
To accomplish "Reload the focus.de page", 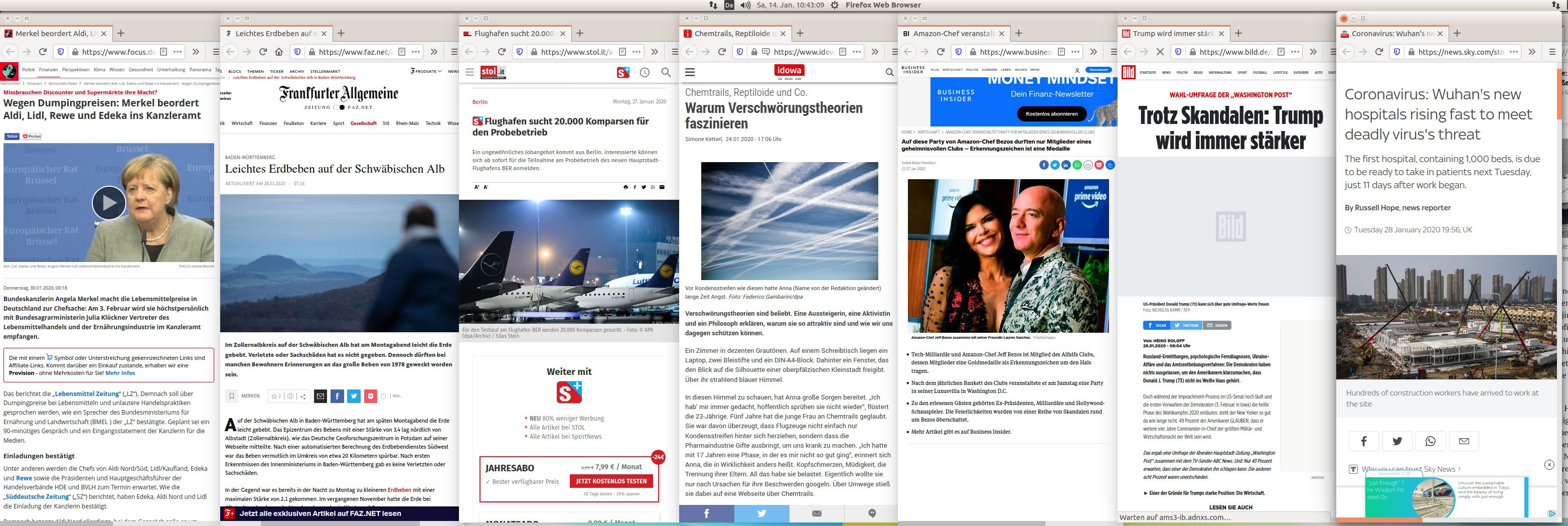I will click(43, 52).
